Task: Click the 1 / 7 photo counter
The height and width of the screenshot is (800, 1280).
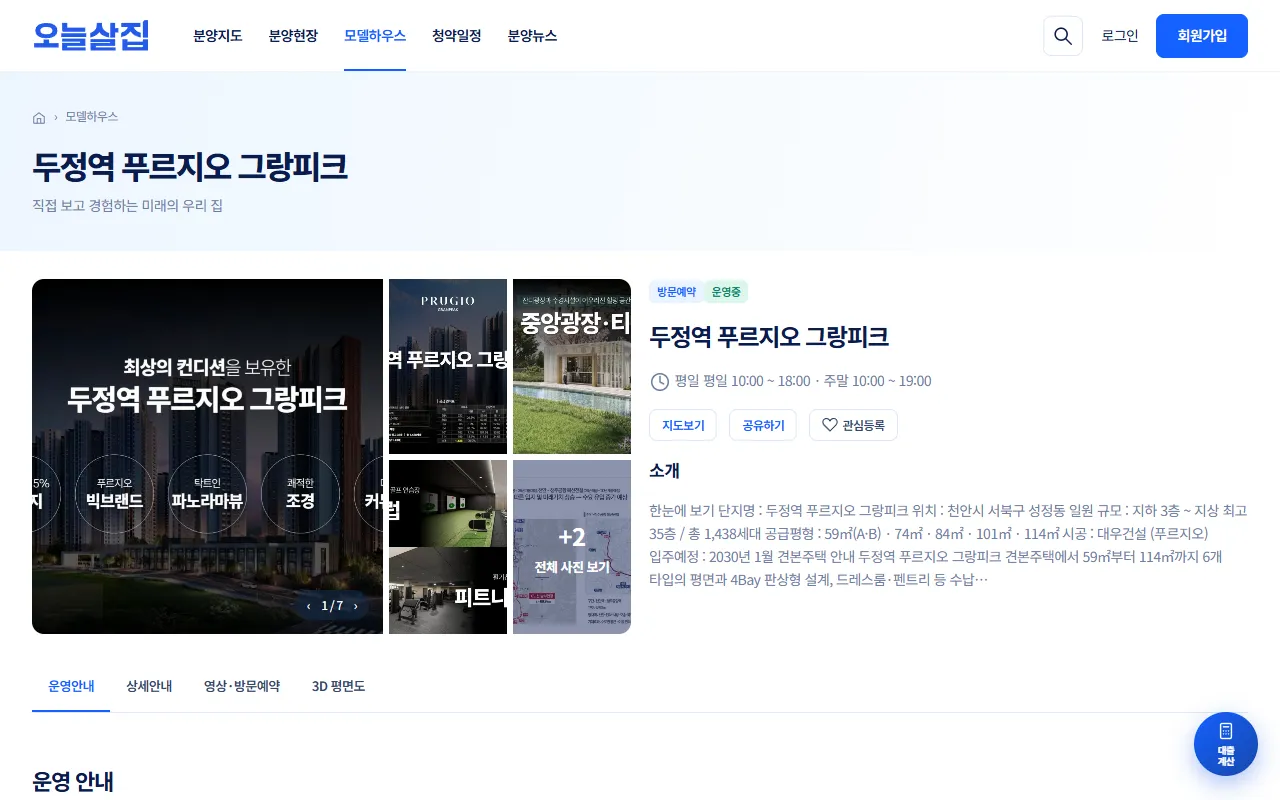Action: (x=332, y=606)
